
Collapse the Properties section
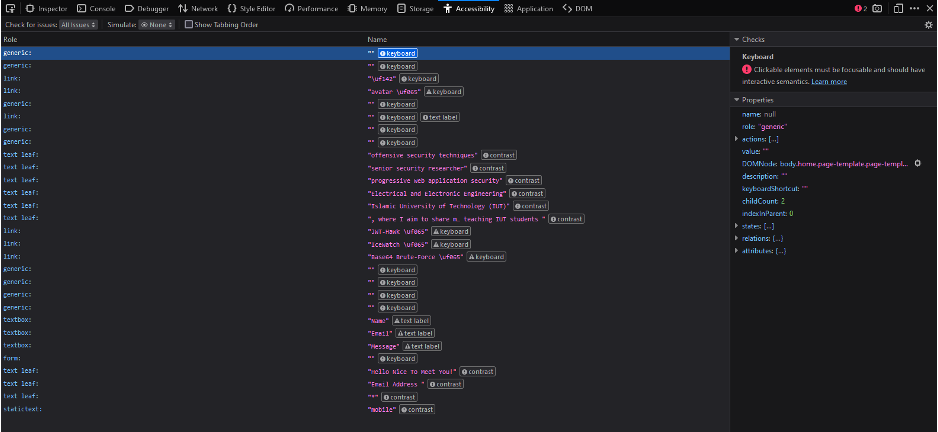pos(737,100)
